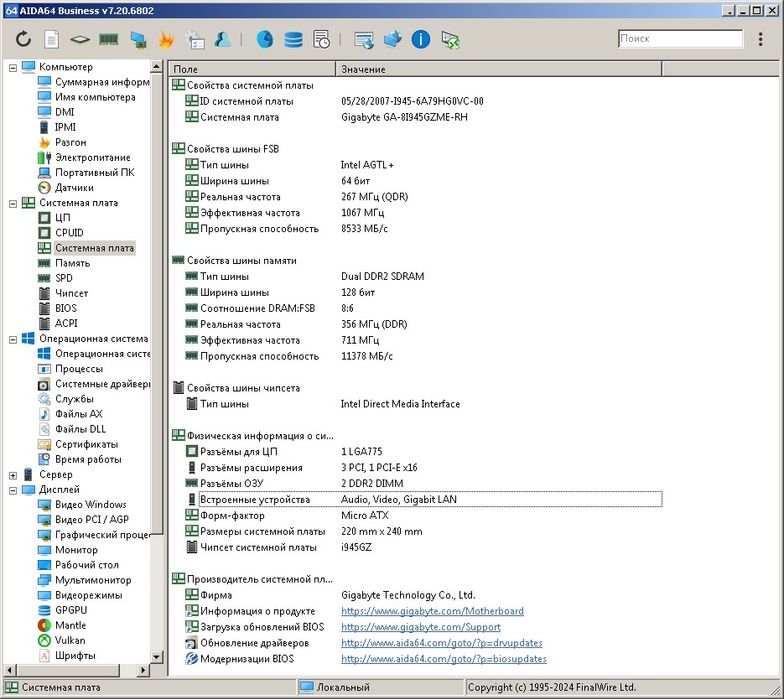
Task: Click the remote connection green arrows icon
Action: coord(450,40)
